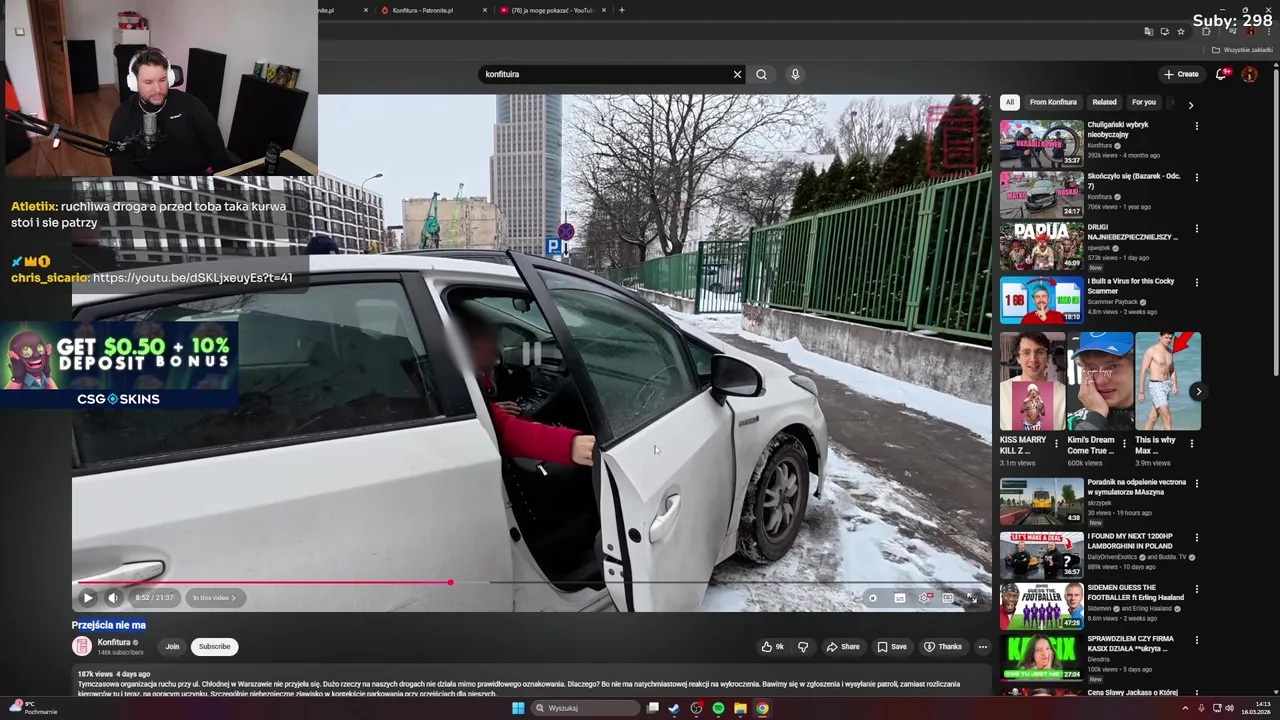Image resolution: width=1280 pixels, height=720 pixels.
Task: Open options for 'Skończyło się (Bazarek - Odc. 7)'
Action: [x=1196, y=178]
